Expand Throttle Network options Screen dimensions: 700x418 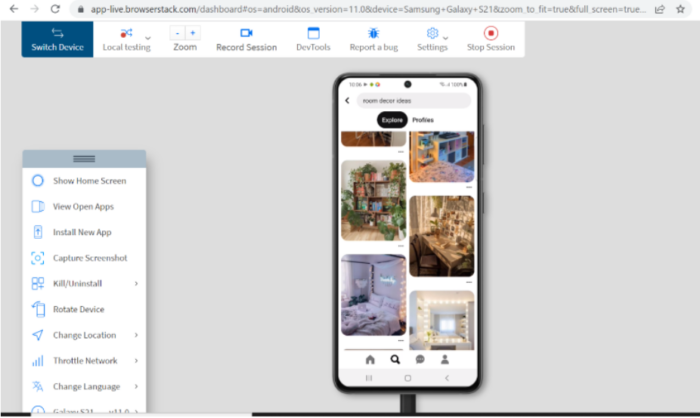pos(84,360)
